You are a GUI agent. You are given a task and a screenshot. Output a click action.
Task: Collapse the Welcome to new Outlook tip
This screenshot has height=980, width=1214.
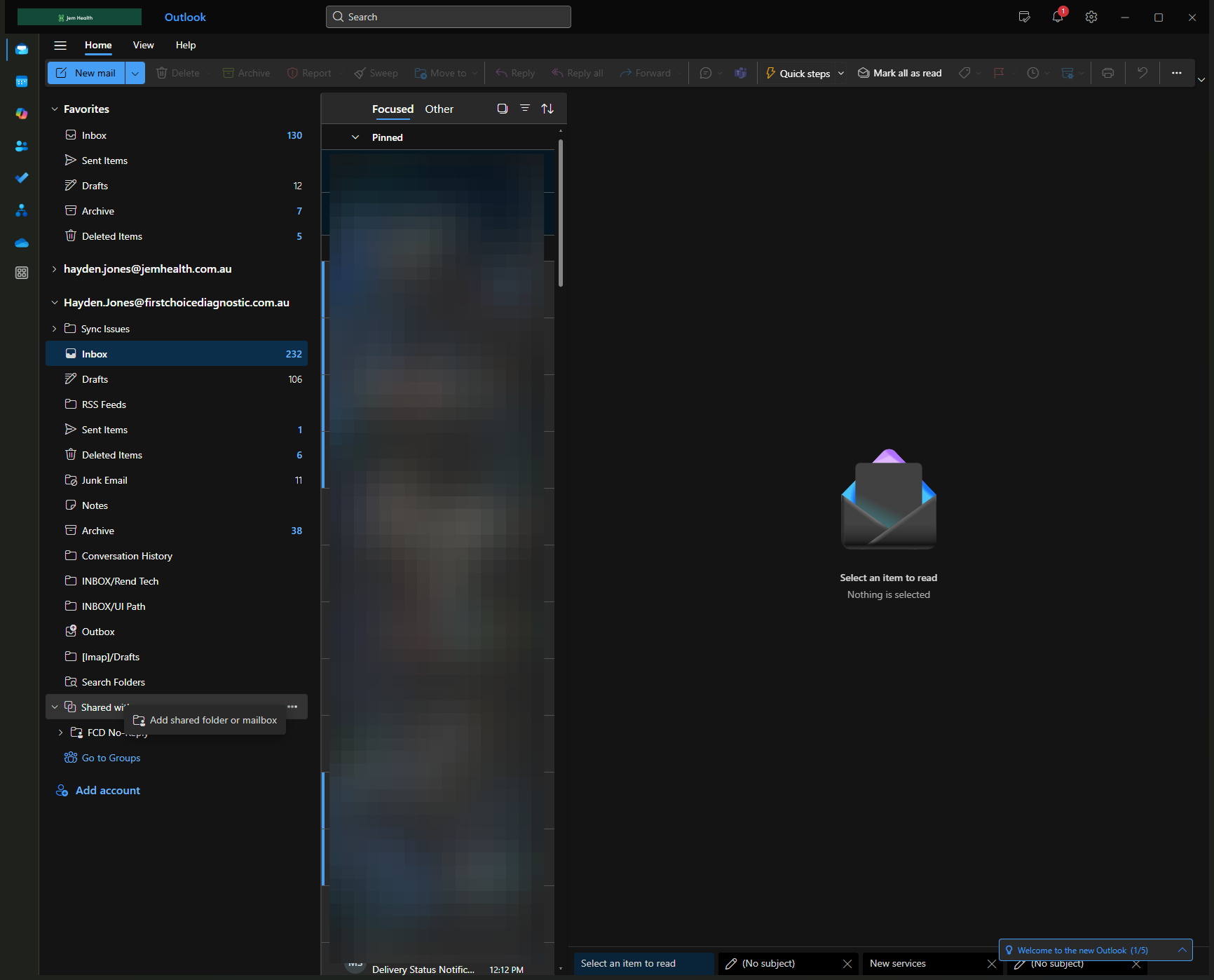coord(1182,950)
